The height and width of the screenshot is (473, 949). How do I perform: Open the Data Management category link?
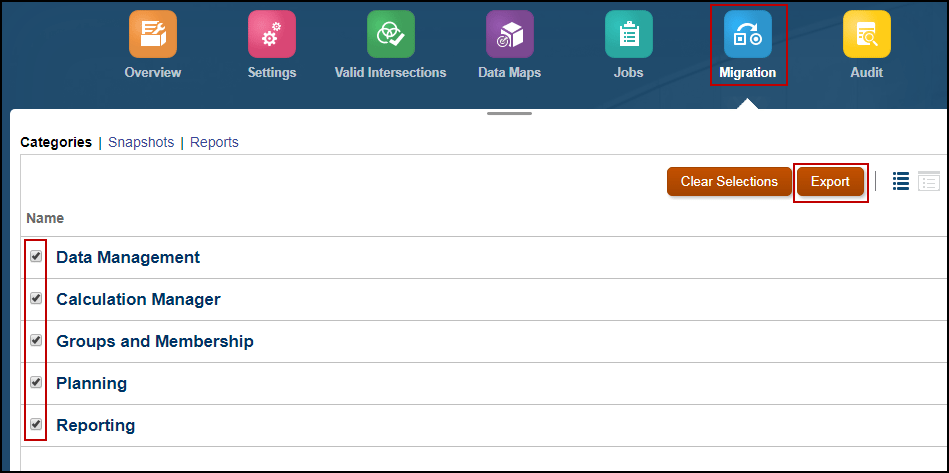[128, 257]
